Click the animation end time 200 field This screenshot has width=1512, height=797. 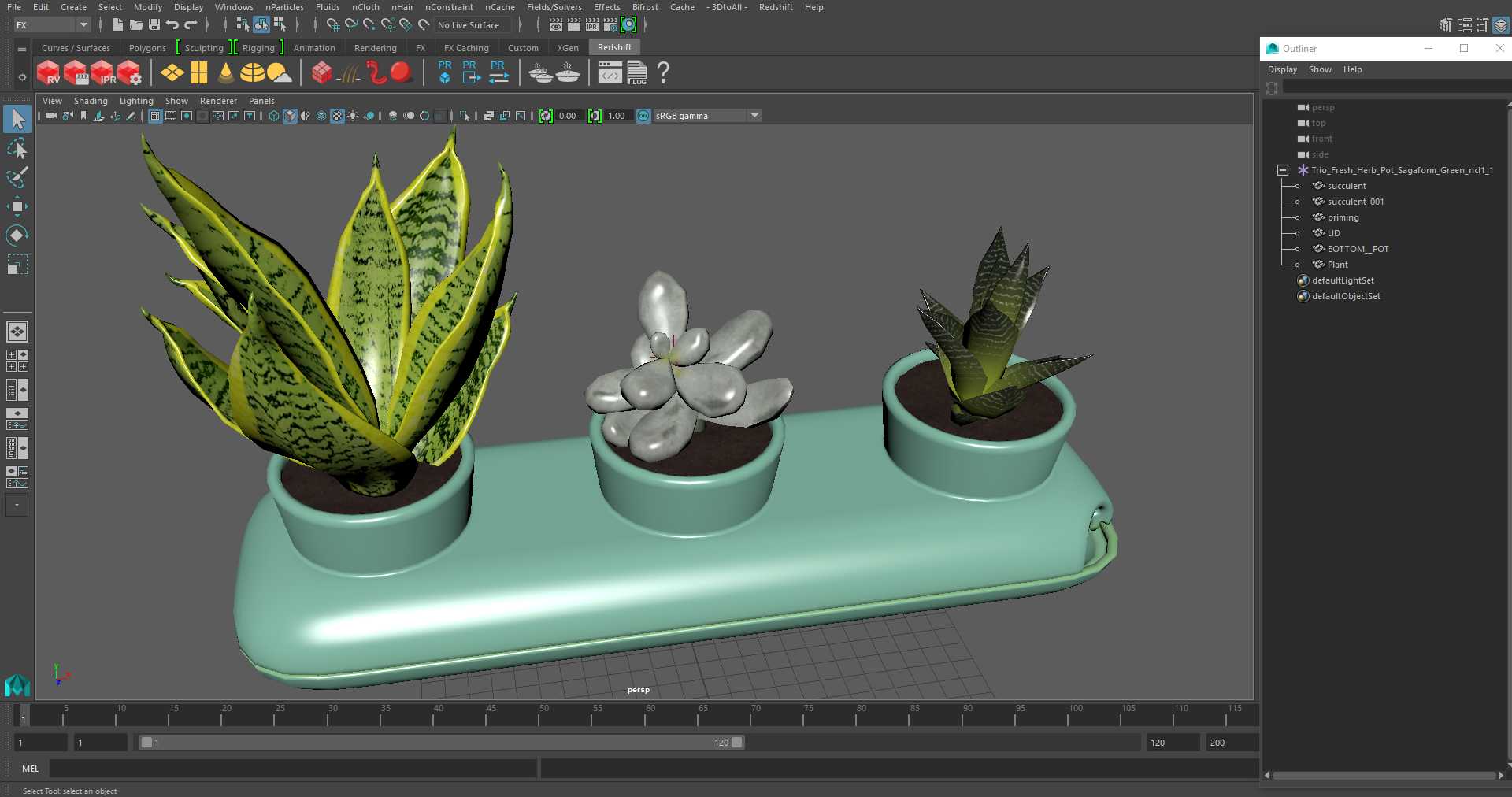point(1232,743)
